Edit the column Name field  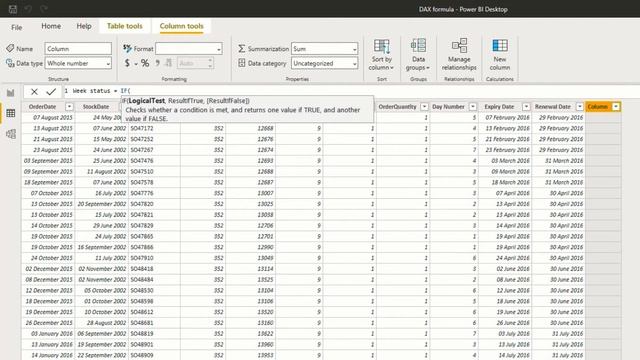78,49
